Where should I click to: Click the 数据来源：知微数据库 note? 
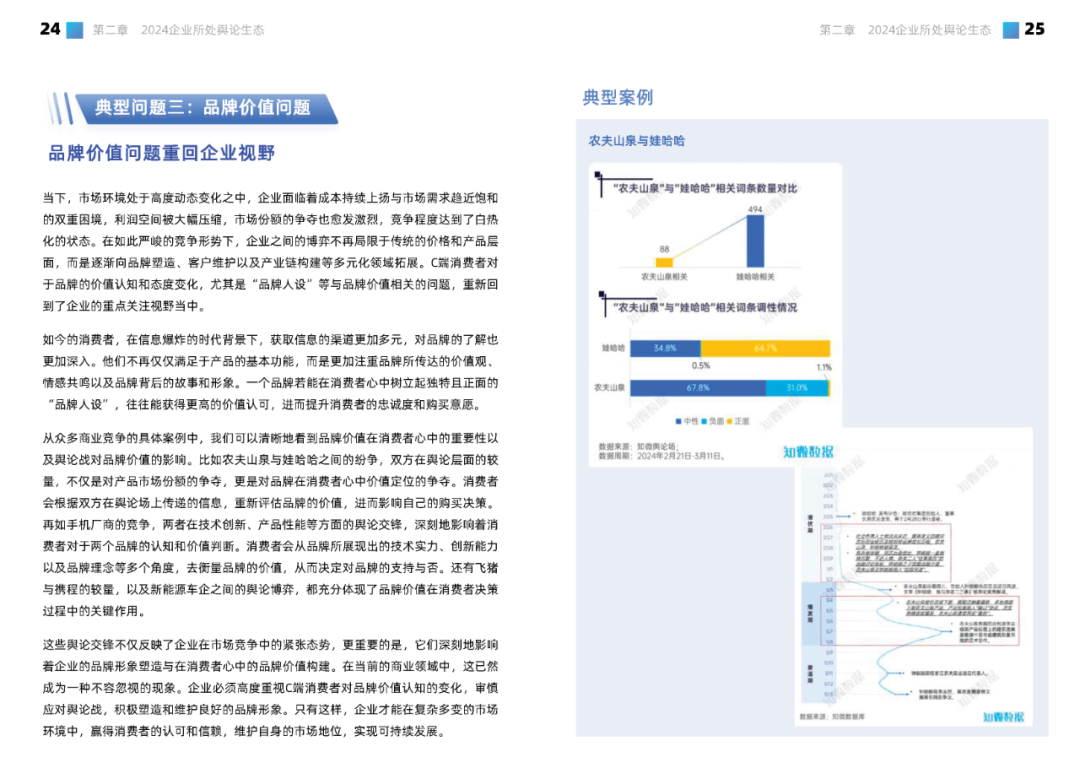(832, 717)
